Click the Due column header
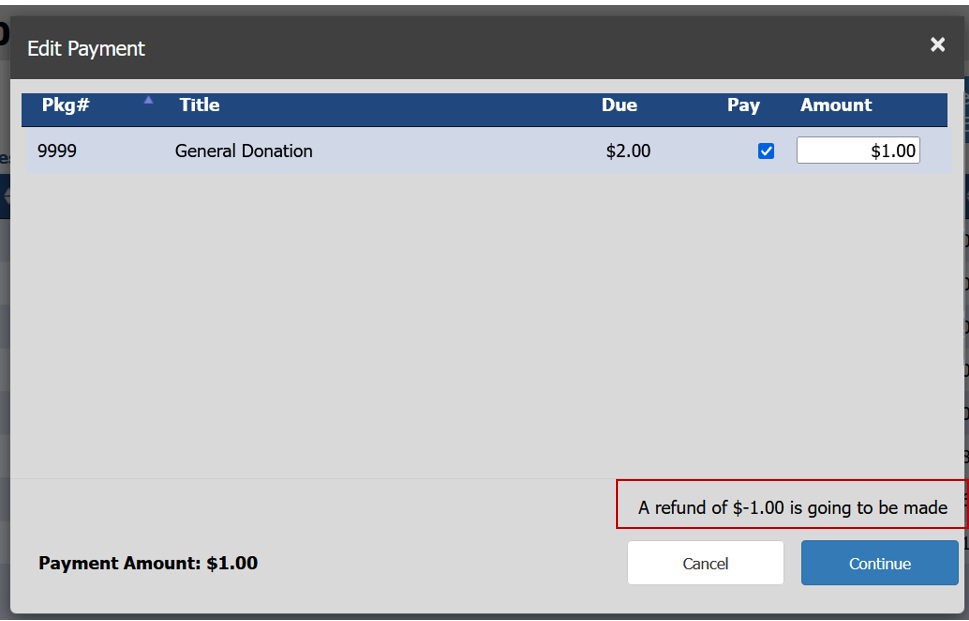Screen dimensions: 969x621 click(x=619, y=105)
